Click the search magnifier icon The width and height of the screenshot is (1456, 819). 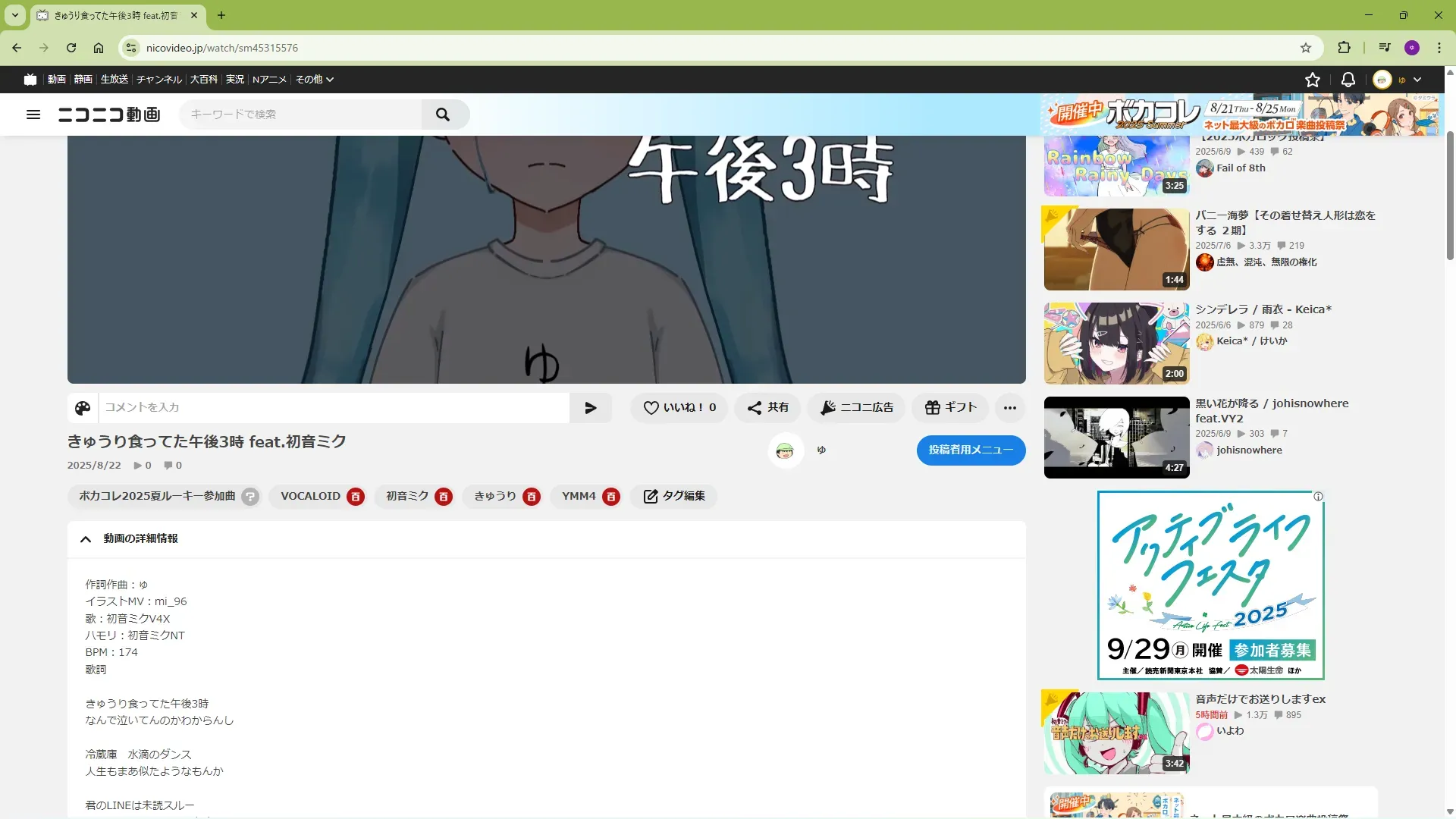[x=443, y=115]
